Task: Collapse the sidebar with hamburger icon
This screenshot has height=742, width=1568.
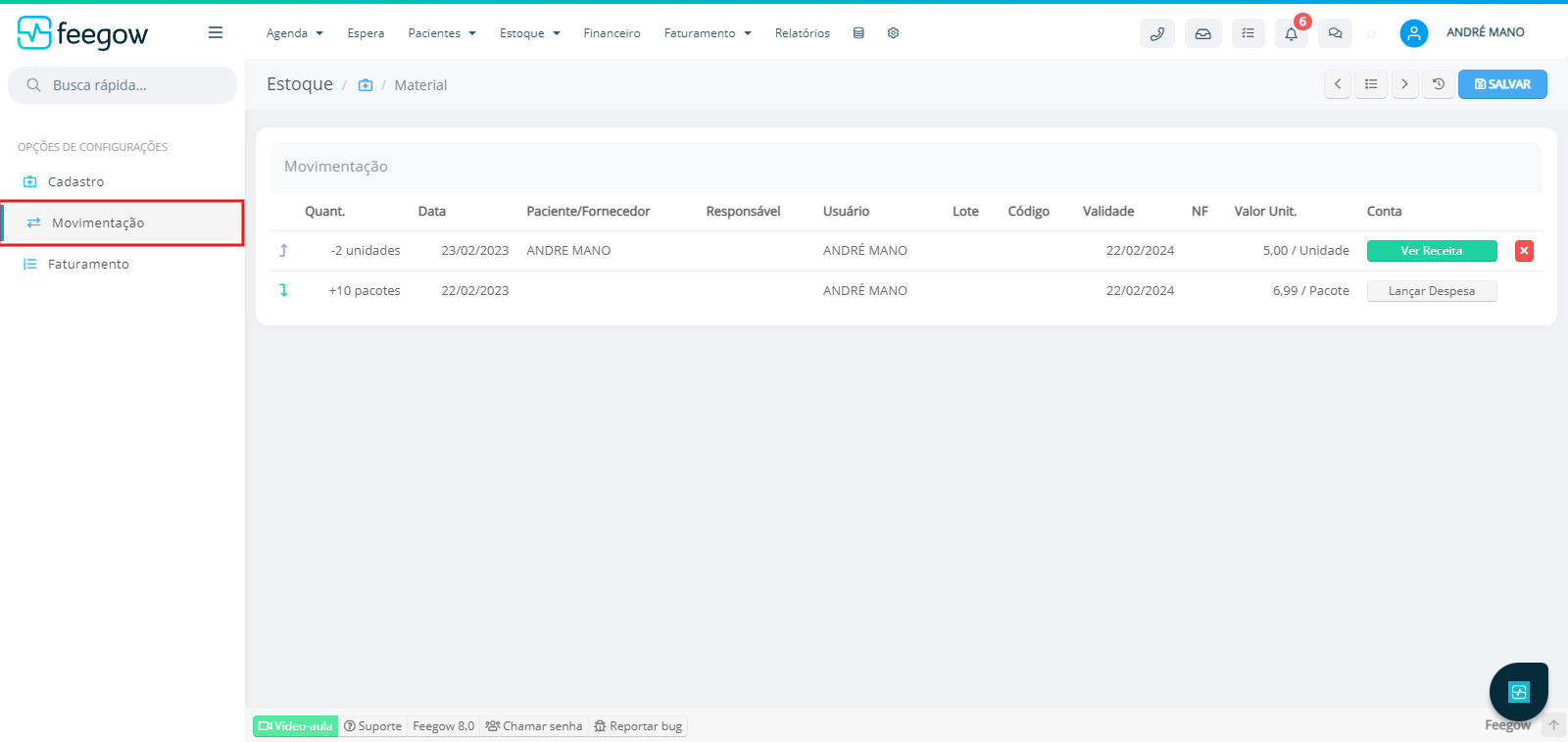Action: (216, 33)
